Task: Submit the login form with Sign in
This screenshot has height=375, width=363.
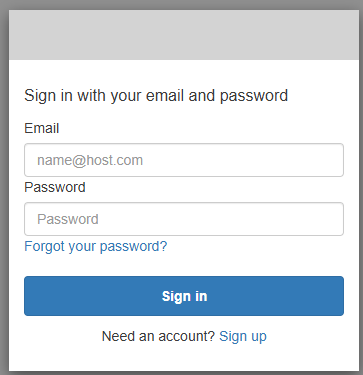Action: [184, 296]
